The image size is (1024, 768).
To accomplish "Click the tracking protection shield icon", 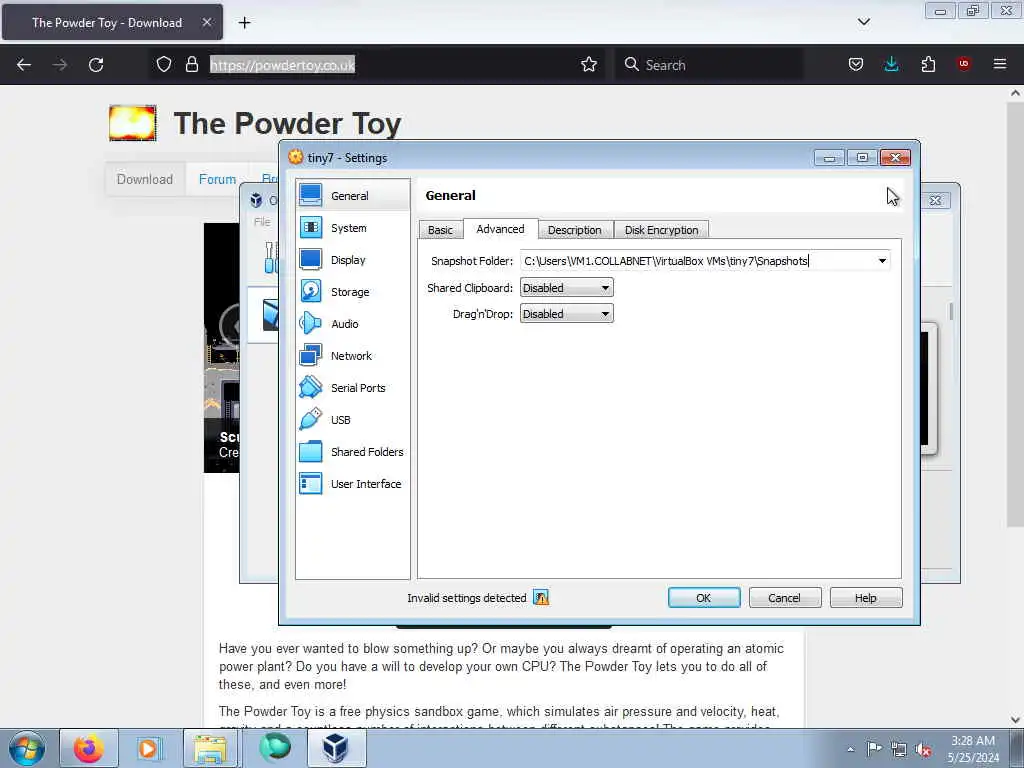I will point(164,64).
